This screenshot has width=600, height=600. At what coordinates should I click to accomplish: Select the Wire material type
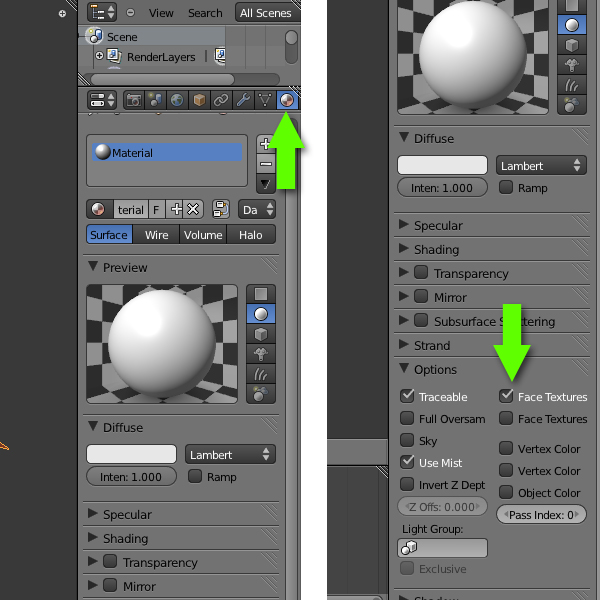point(157,235)
